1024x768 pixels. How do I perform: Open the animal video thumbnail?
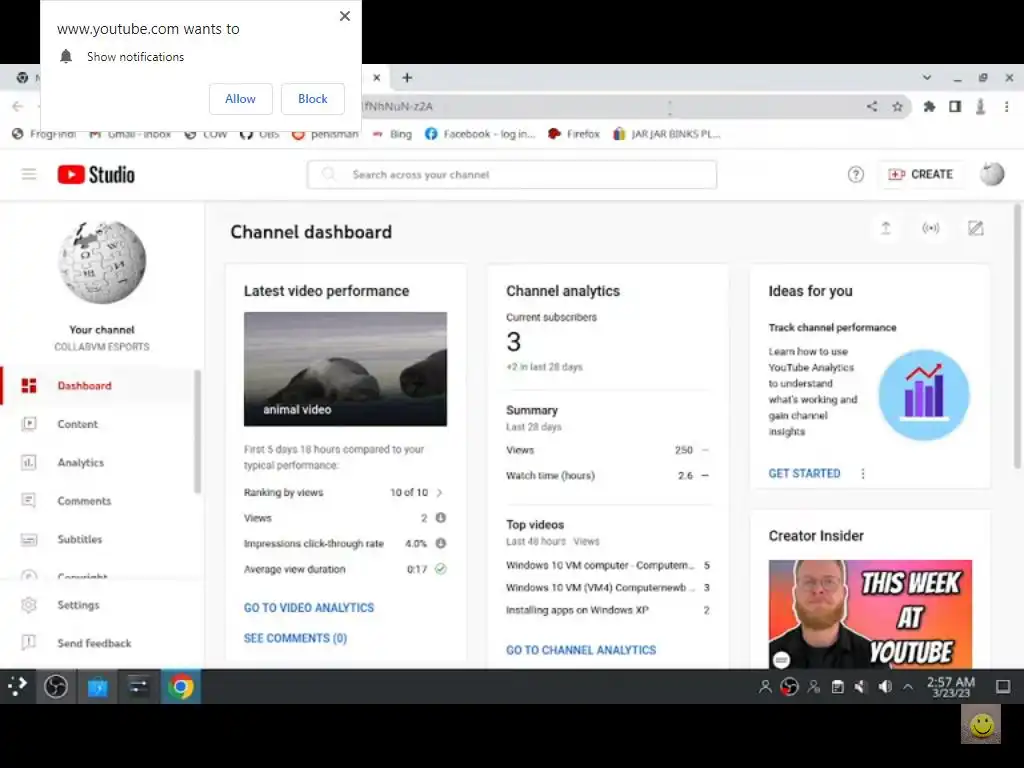pos(345,369)
